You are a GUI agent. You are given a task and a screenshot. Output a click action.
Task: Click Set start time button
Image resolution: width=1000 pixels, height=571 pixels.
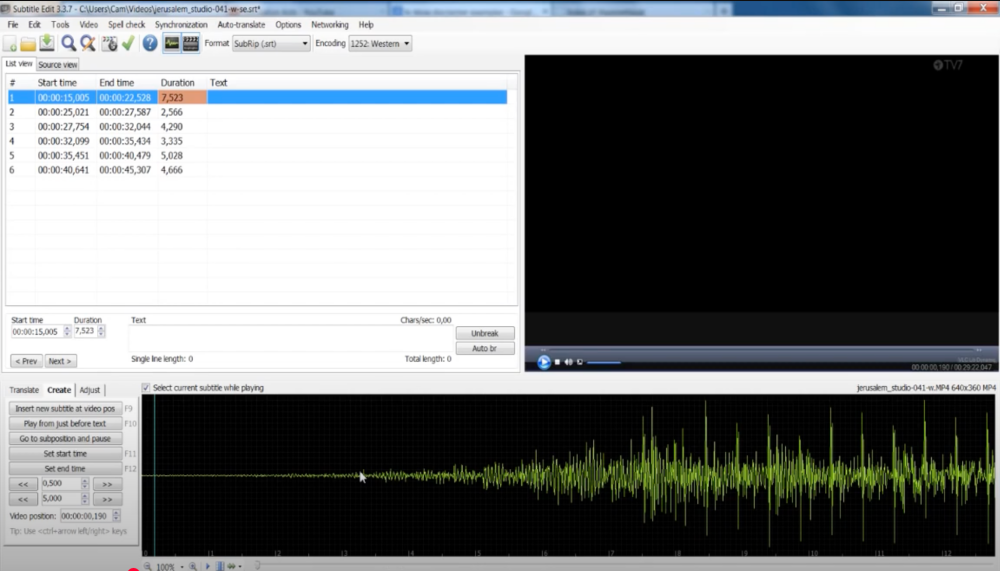(65, 454)
